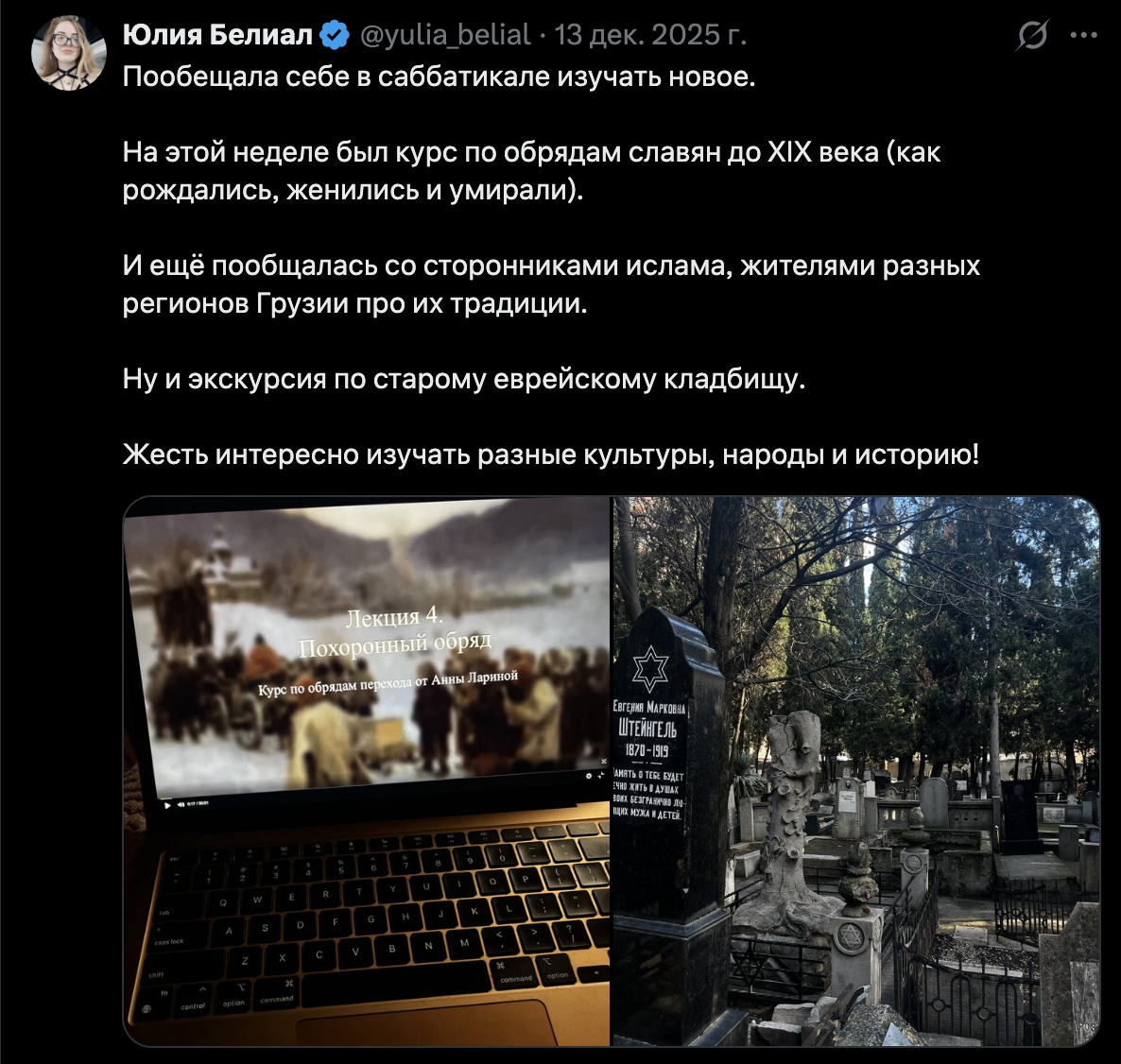This screenshot has width=1121, height=1064.
Task: Open the display name Юлия Белиал
Action: click(x=218, y=35)
